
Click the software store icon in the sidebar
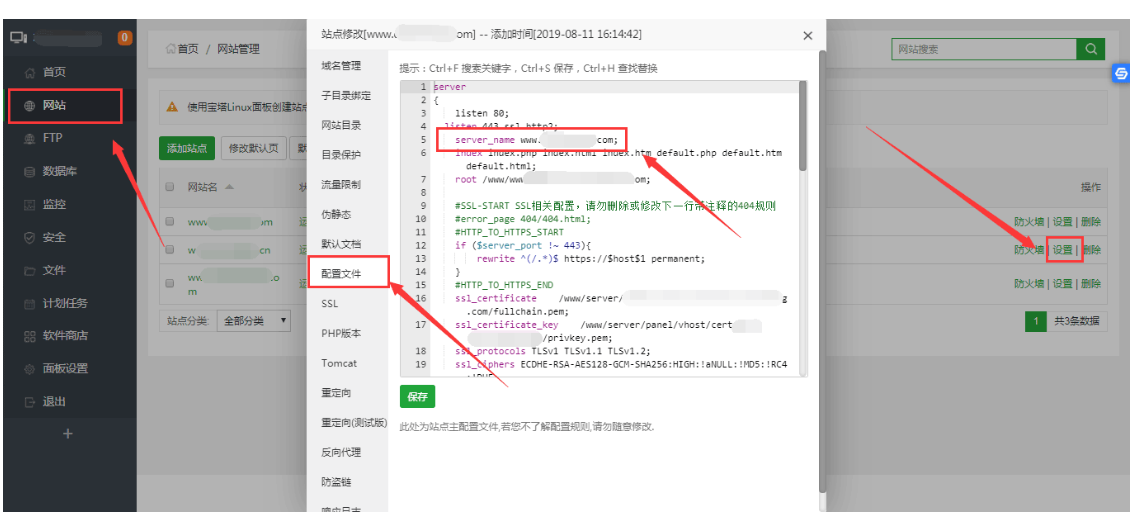coord(30,337)
